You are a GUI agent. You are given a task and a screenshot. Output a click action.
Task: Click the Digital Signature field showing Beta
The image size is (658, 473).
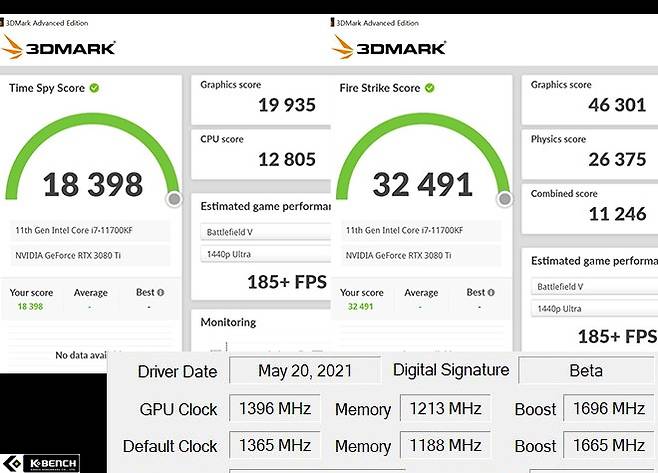click(585, 371)
